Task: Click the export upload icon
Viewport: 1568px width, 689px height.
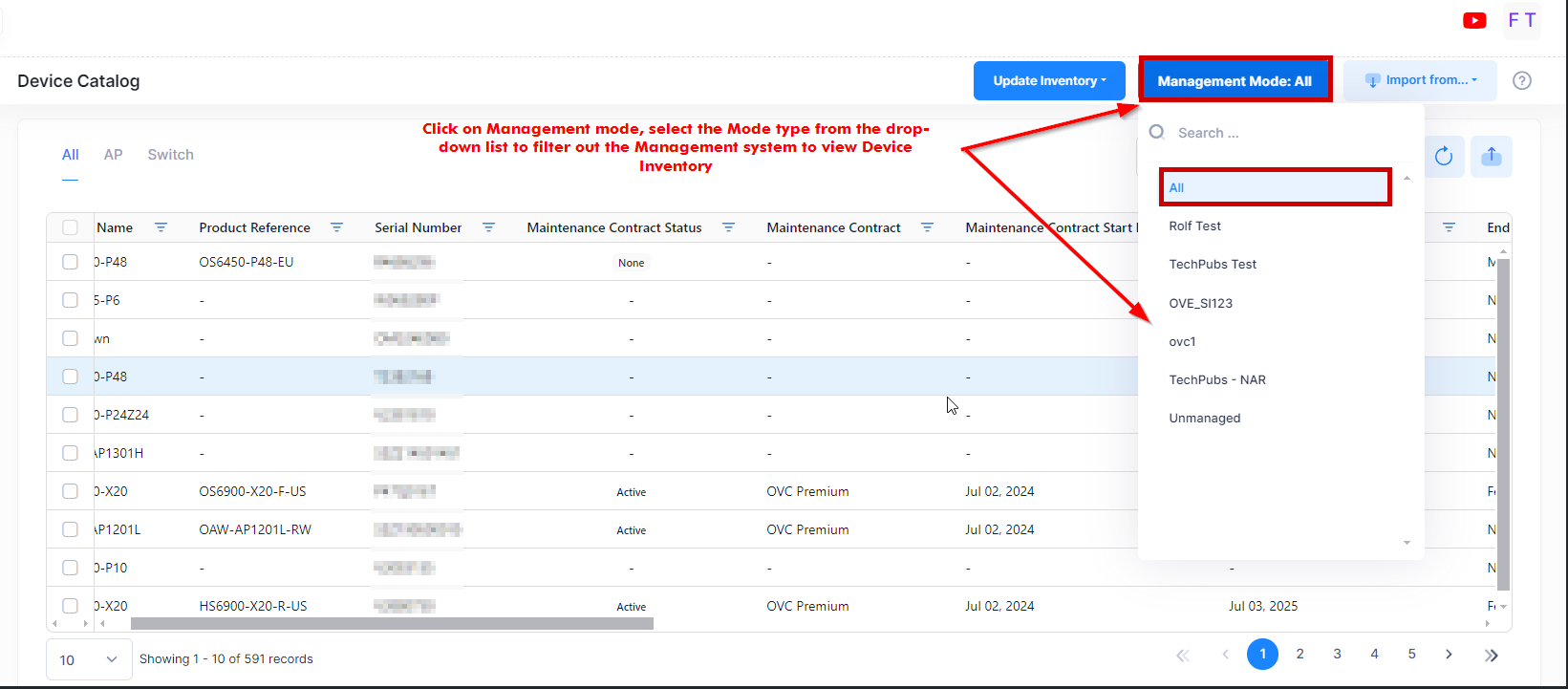Action: click(x=1491, y=157)
